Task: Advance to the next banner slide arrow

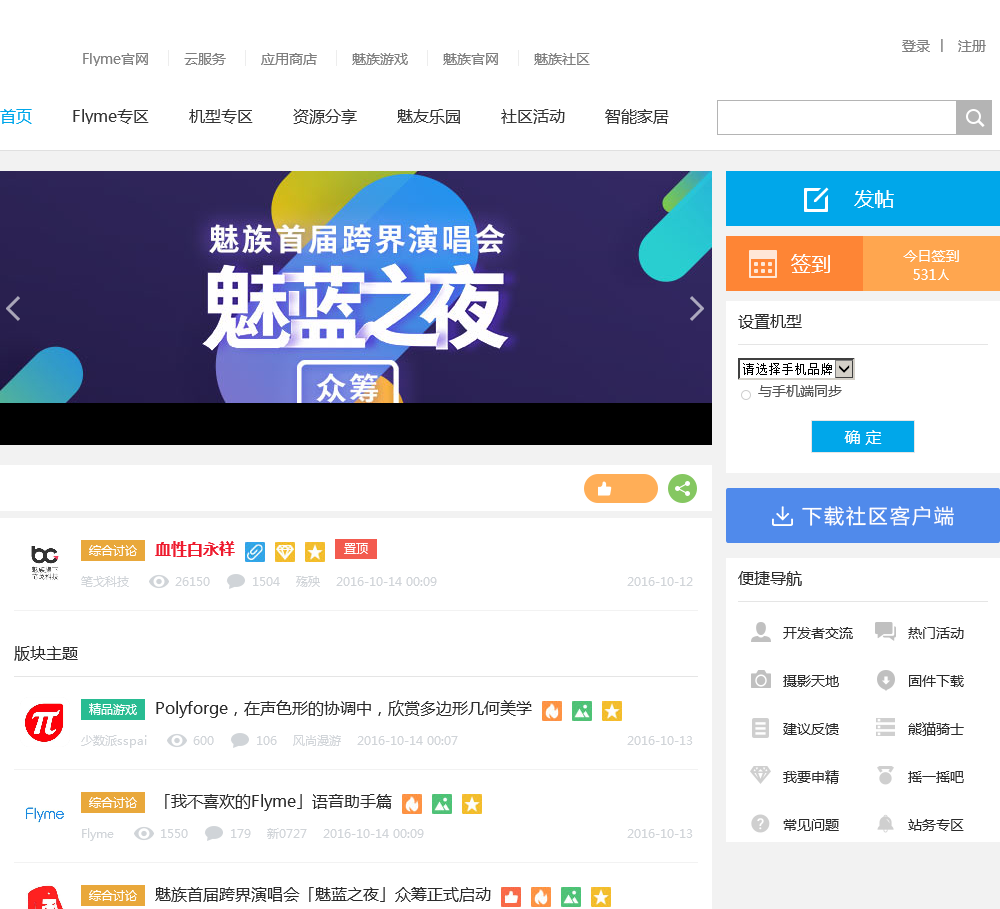Action: tap(697, 308)
